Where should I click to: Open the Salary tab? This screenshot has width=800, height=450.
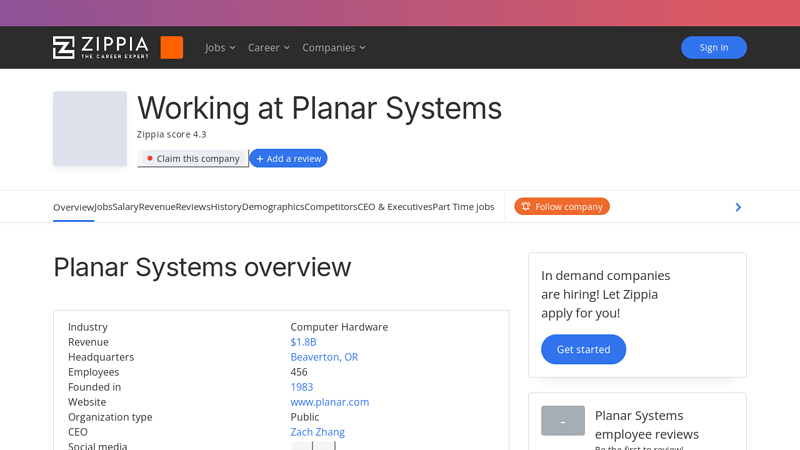126,207
